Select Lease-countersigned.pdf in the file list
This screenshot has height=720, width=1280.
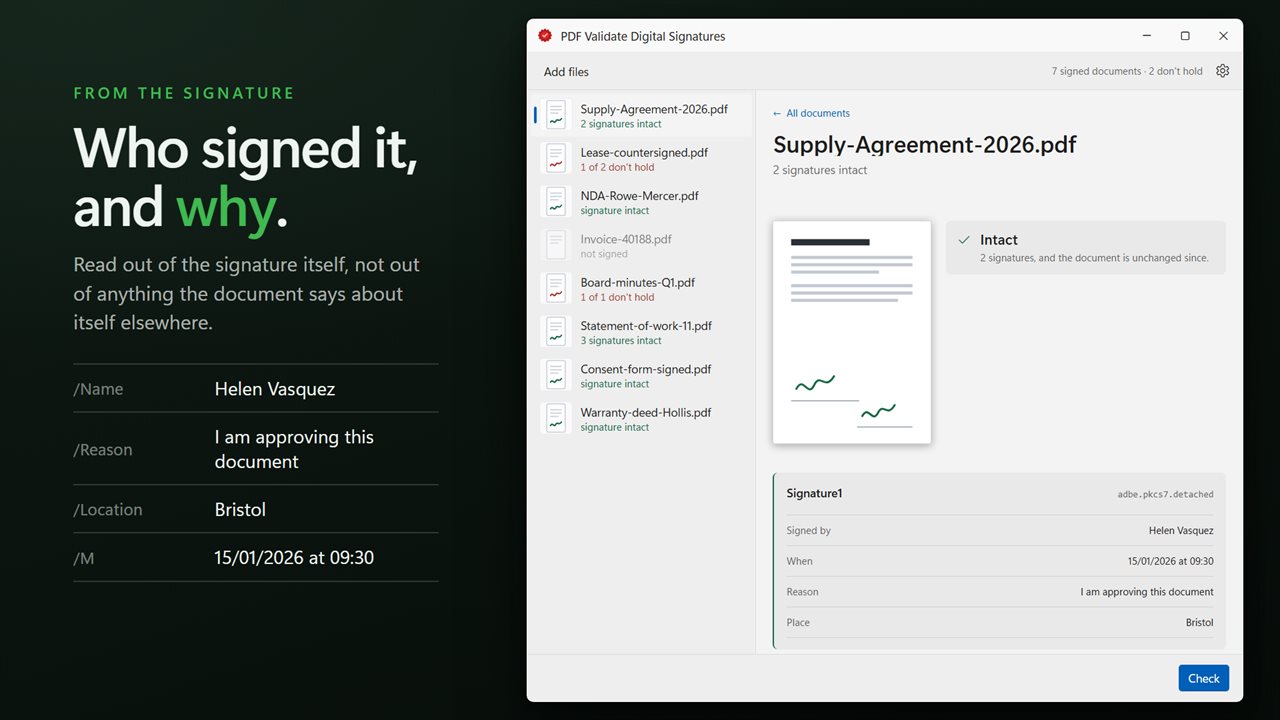click(644, 159)
